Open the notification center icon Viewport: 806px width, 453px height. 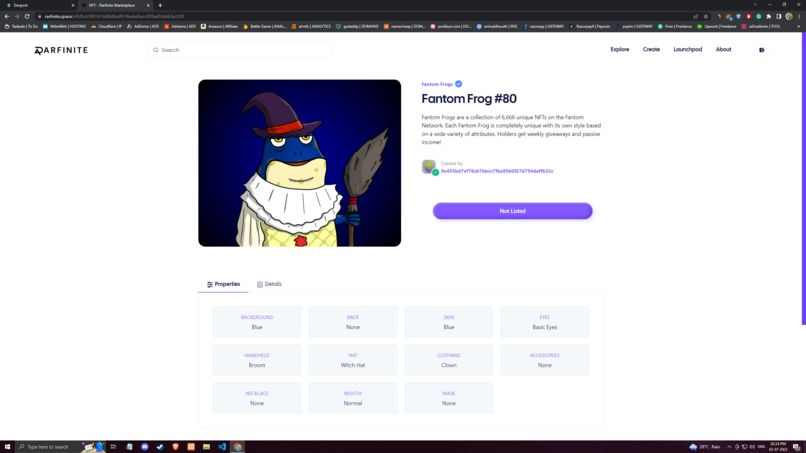(796, 447)
